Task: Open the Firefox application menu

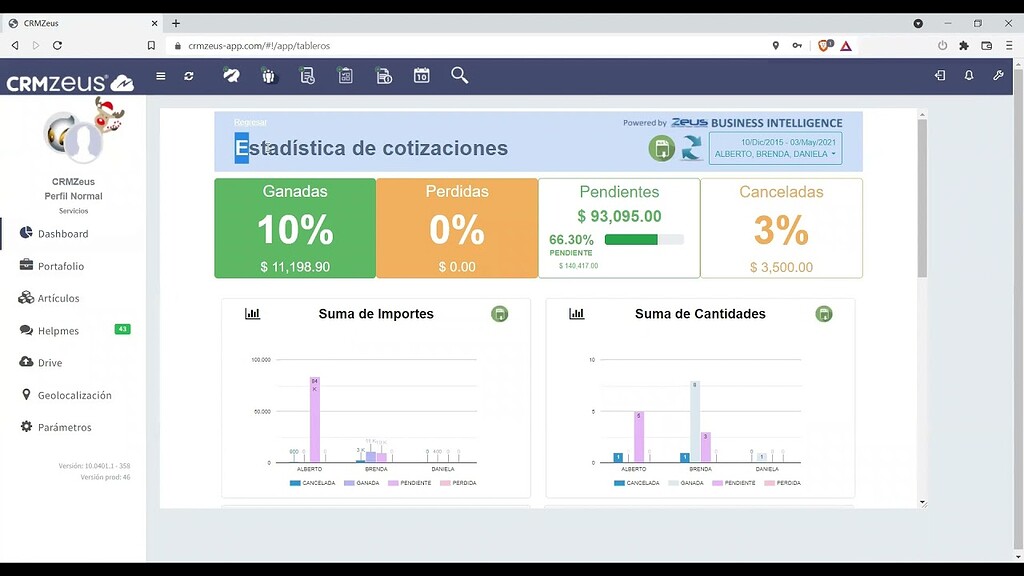Action: click(x=1010, y=45)
